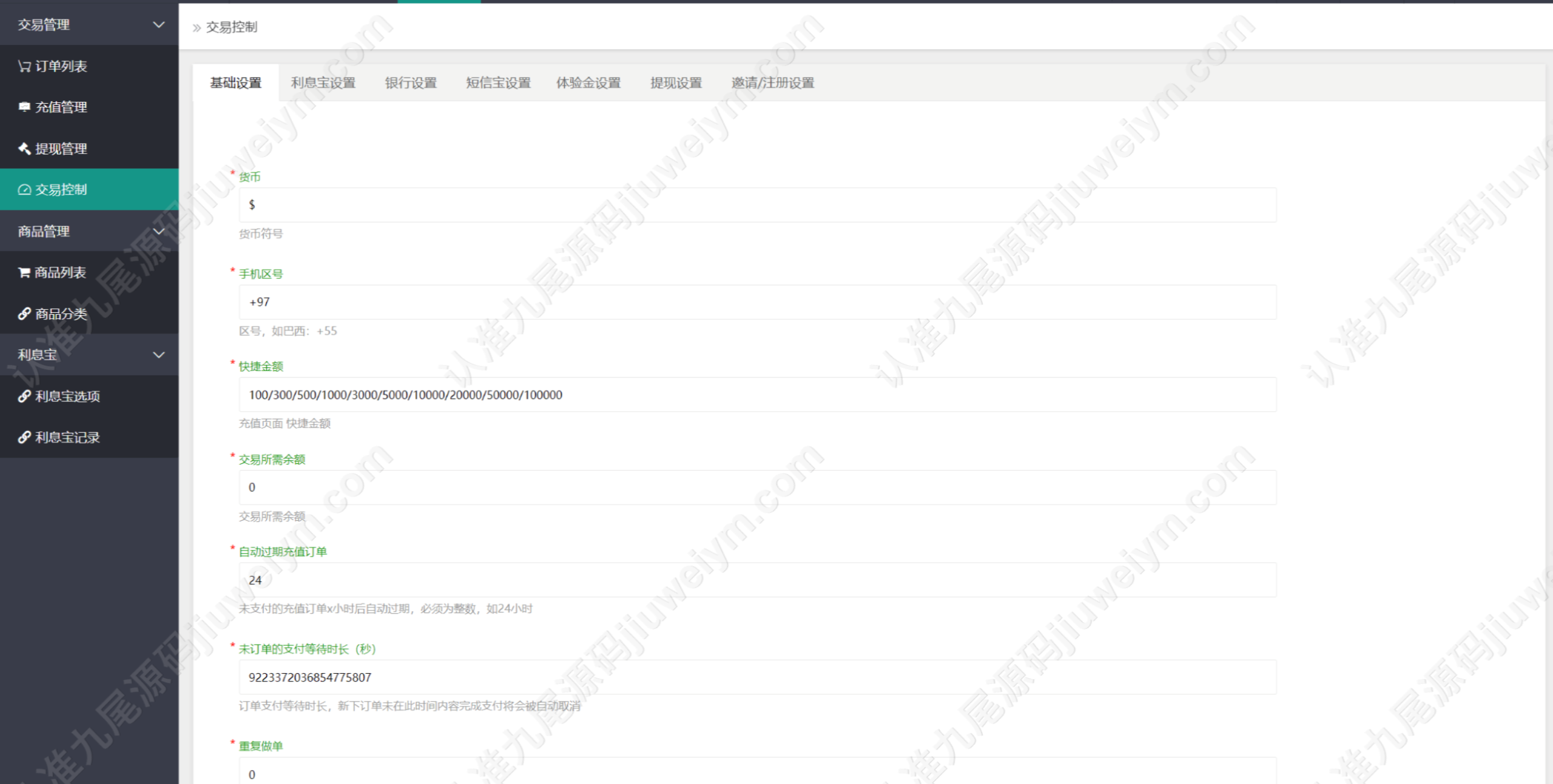Focus the 手机区号 input field
The height and width of the screenshot is (784, 1553).
758,302
